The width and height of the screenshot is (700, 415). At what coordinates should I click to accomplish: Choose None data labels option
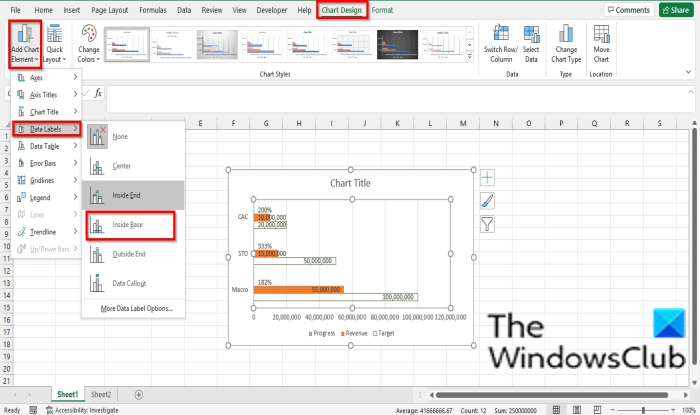133,137
